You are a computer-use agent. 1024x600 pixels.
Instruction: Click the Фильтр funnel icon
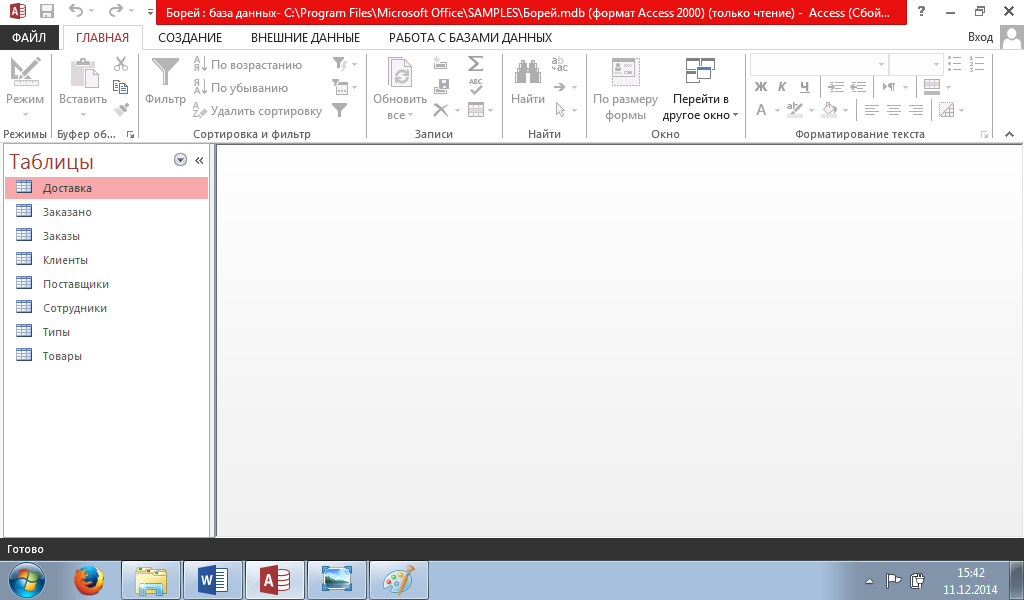(x=165, y=72)
